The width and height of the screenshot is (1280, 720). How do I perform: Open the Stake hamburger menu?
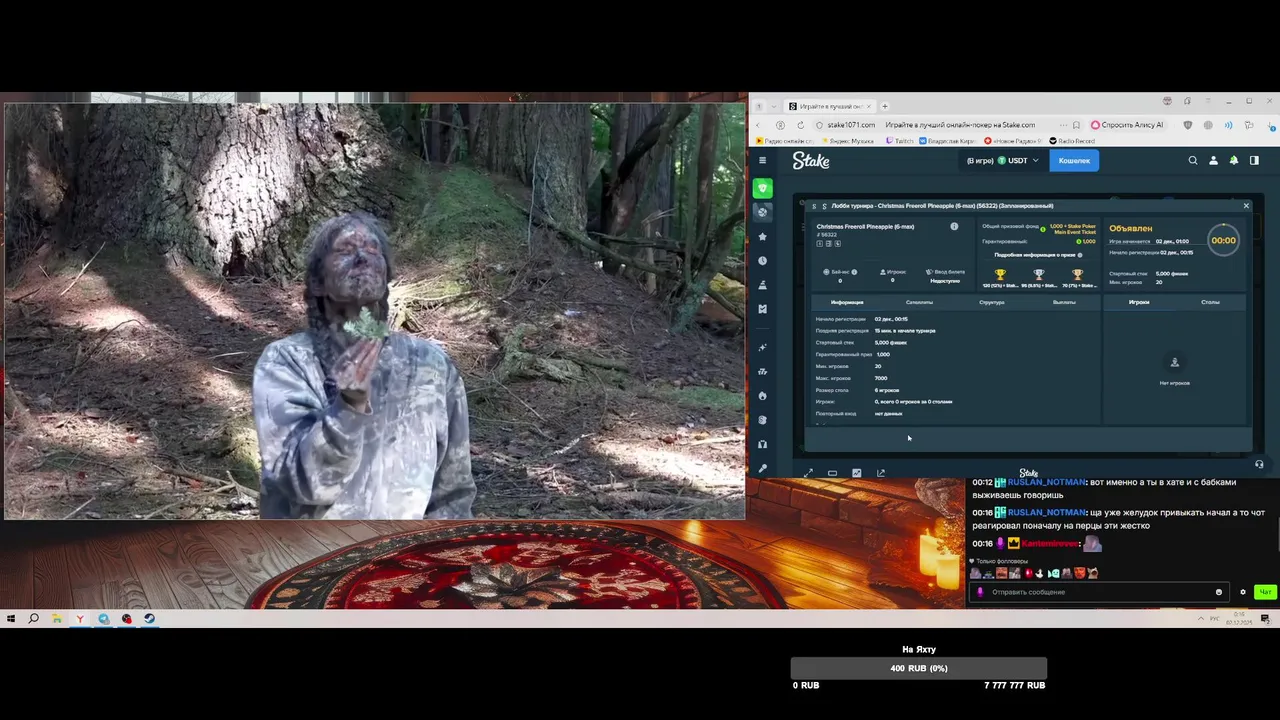coord(762,160)
